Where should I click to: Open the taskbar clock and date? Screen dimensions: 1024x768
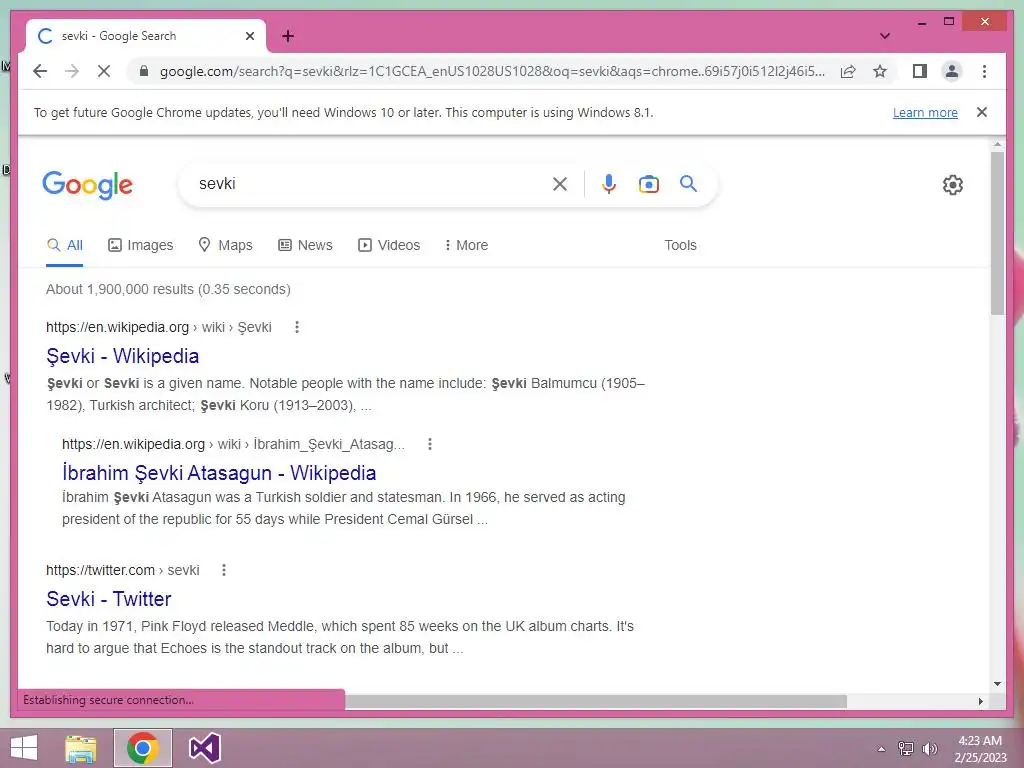click(x=980, y=749)
